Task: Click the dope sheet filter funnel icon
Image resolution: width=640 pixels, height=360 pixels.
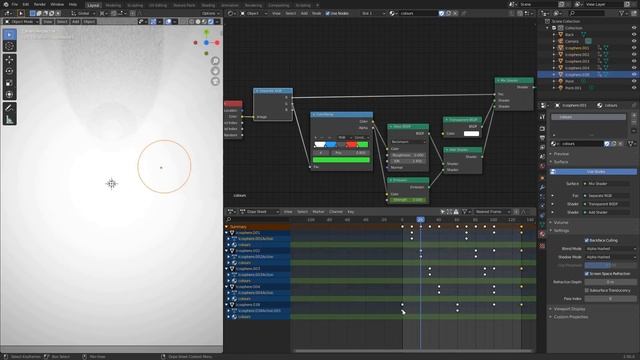Action: point(464,211)
